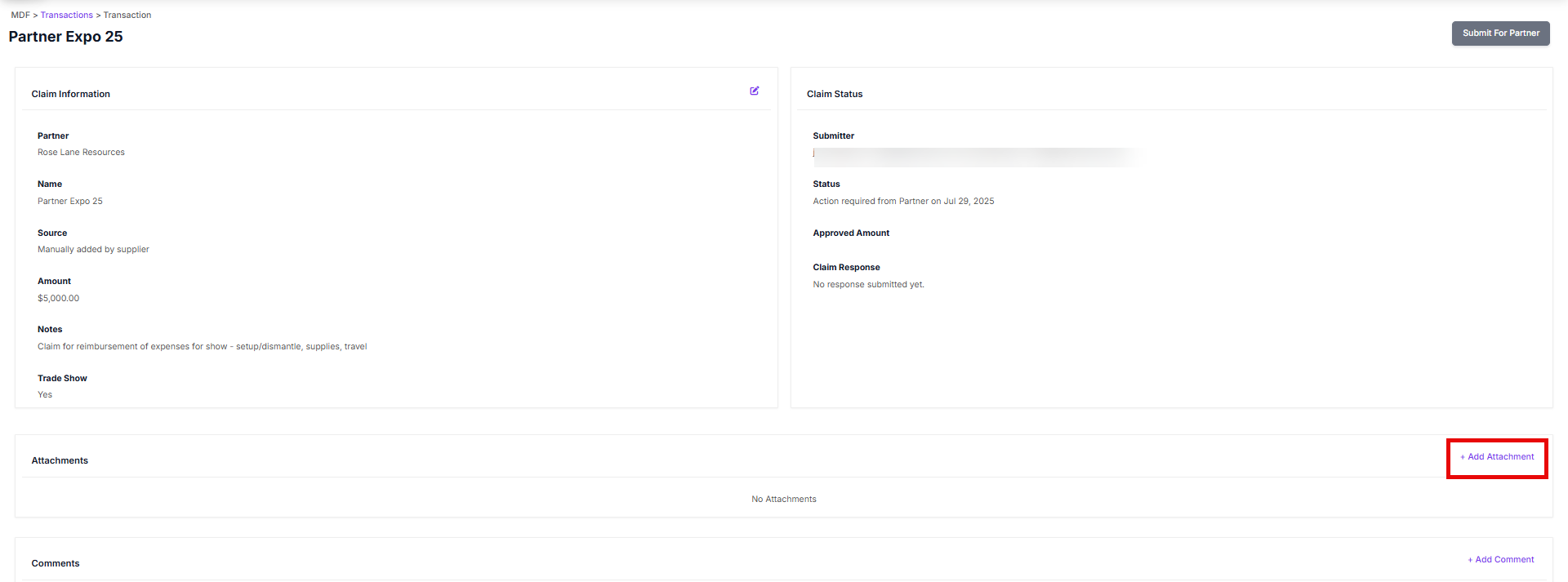Open the Transactions breadcrumb link
This screenshot has height=582, width=1568.
(x=66, y=15)
